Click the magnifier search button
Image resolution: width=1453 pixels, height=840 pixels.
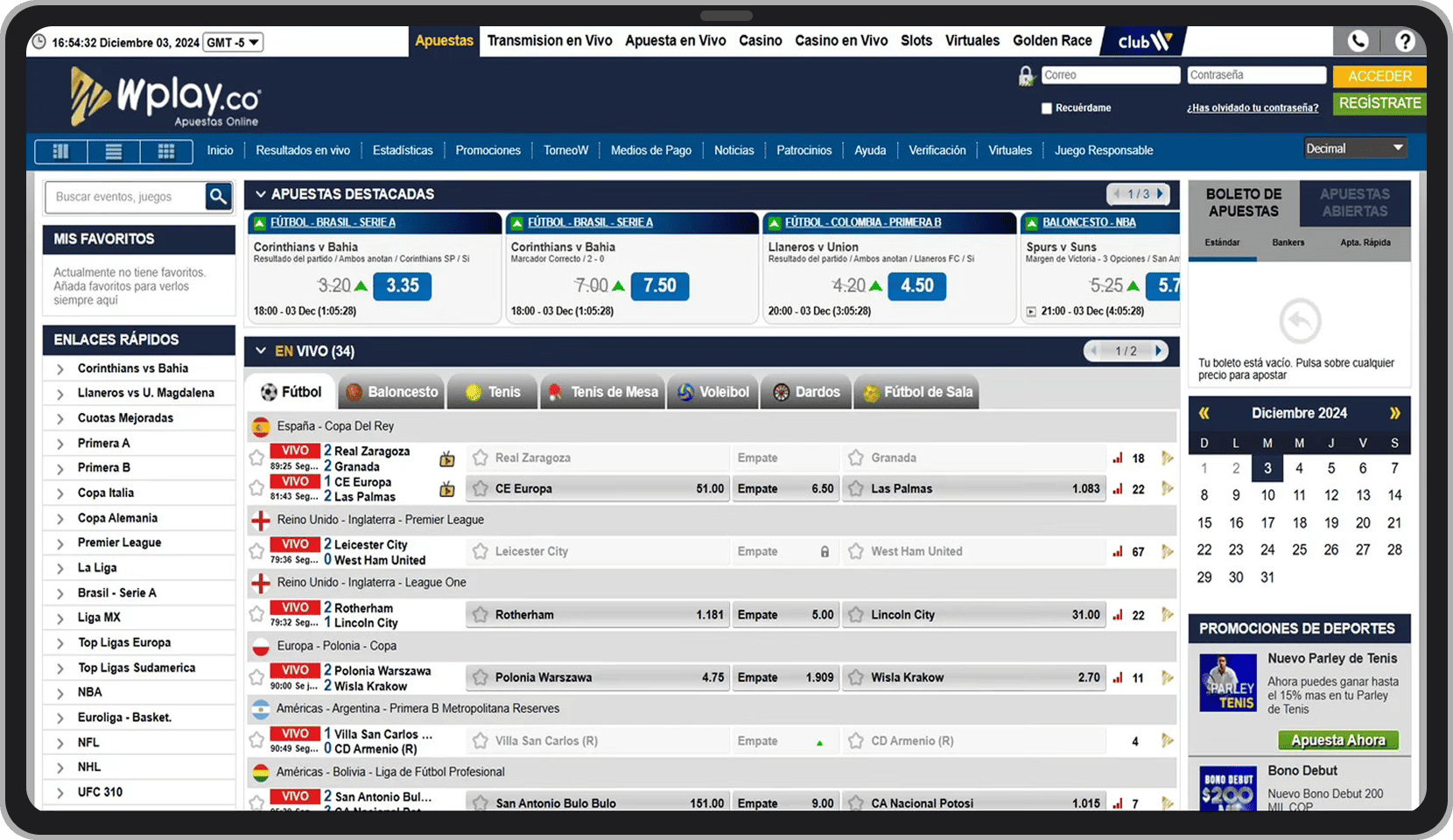[219, 196]
